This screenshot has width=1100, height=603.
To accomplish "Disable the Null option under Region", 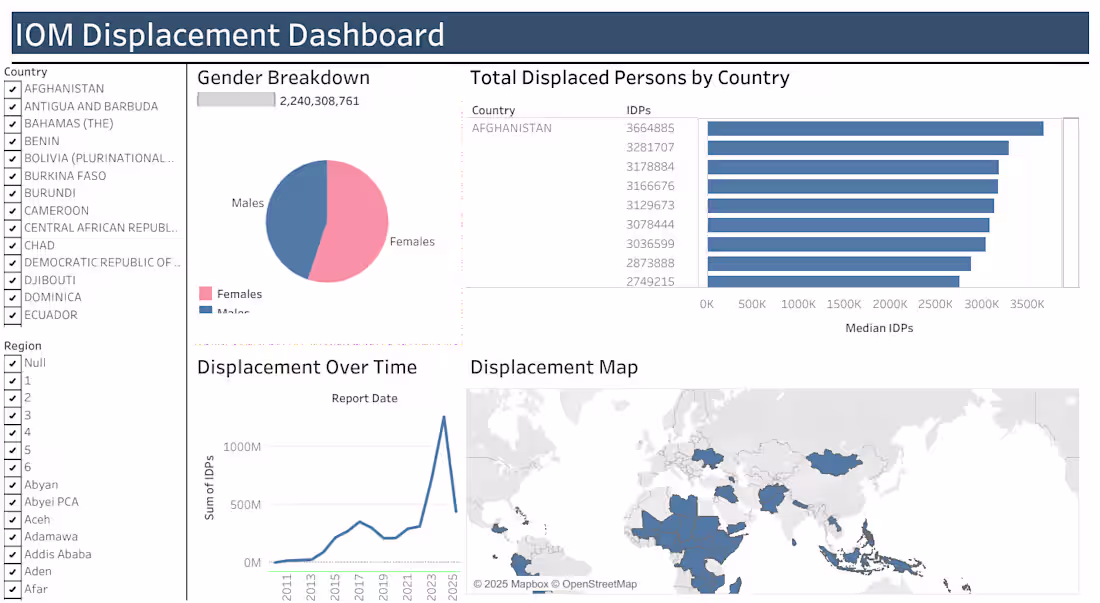I will pyautogui.click(x=11, y=363).
